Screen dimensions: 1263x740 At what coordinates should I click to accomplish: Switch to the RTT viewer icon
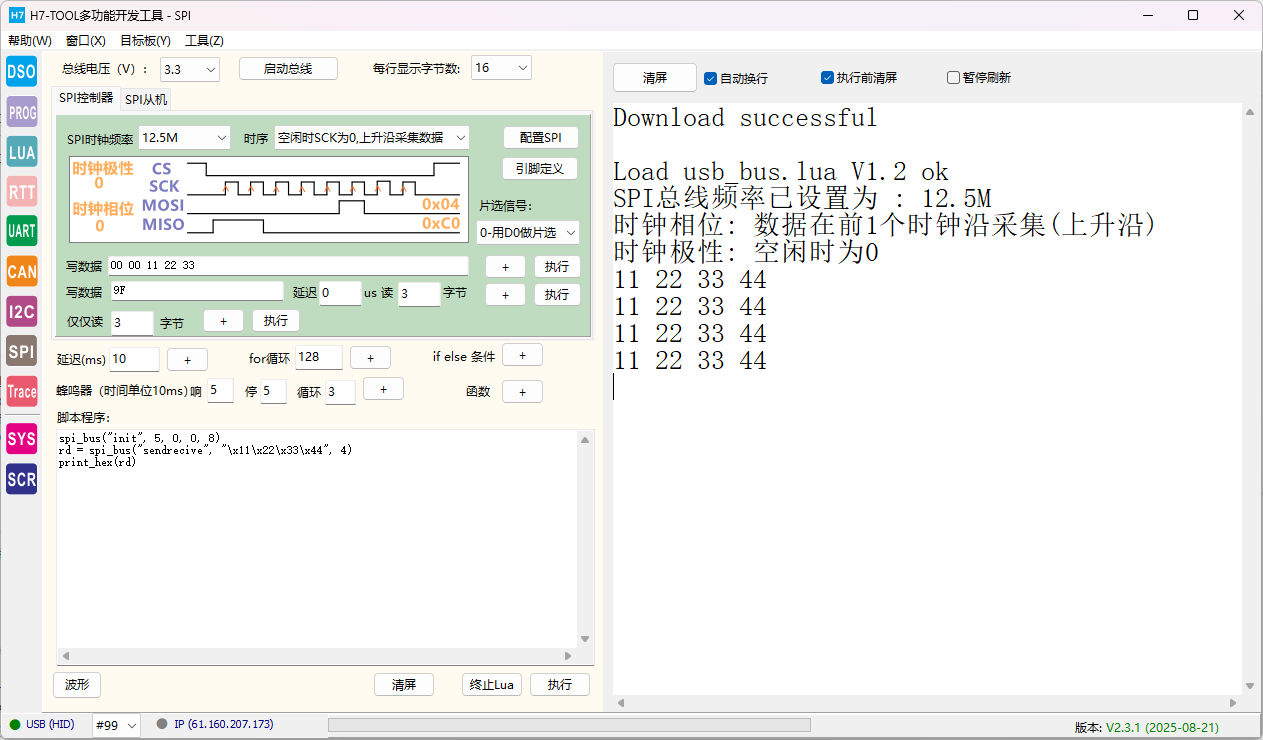point(21,192)
